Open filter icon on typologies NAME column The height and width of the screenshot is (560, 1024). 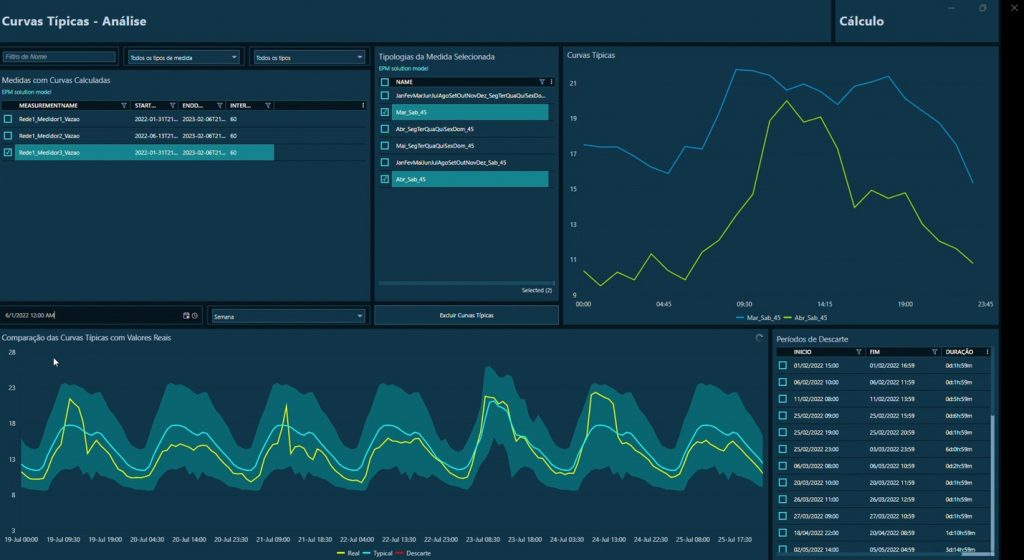[x=541, y=82]
